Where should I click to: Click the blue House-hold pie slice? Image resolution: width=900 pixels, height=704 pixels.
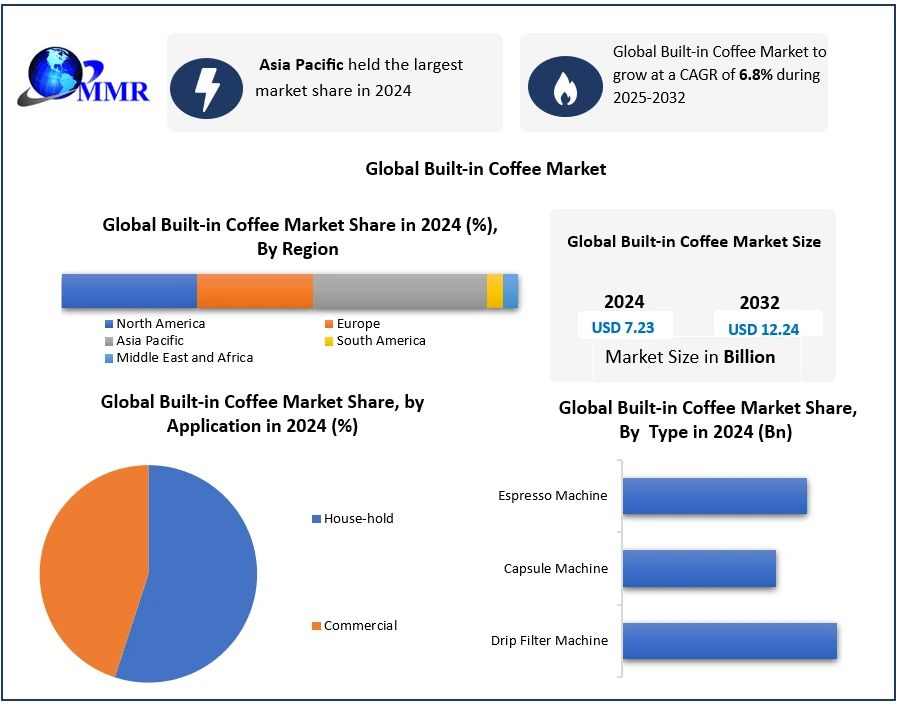200,580
